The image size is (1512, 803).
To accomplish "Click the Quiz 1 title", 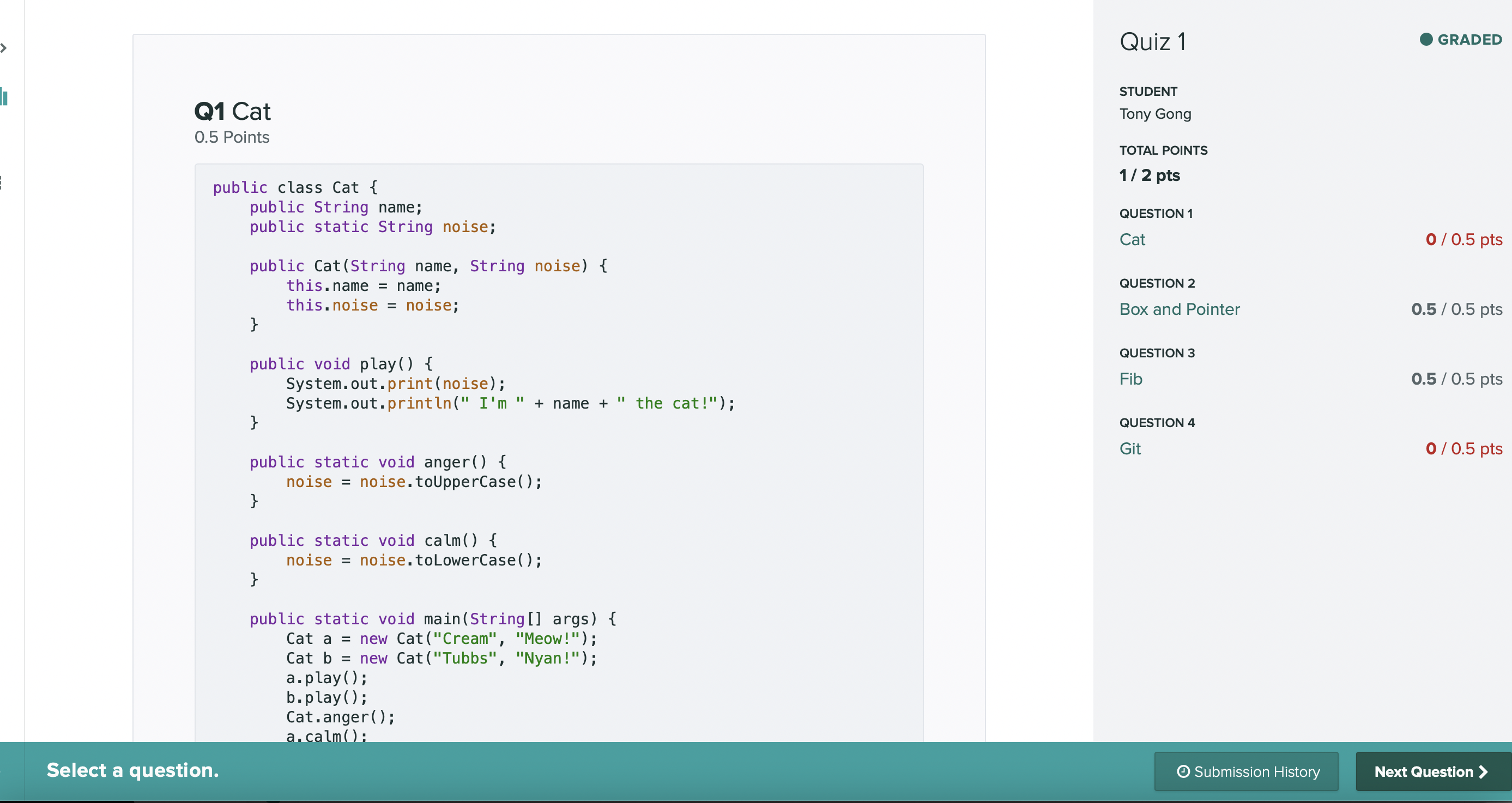I will [x=1152, y=41].
